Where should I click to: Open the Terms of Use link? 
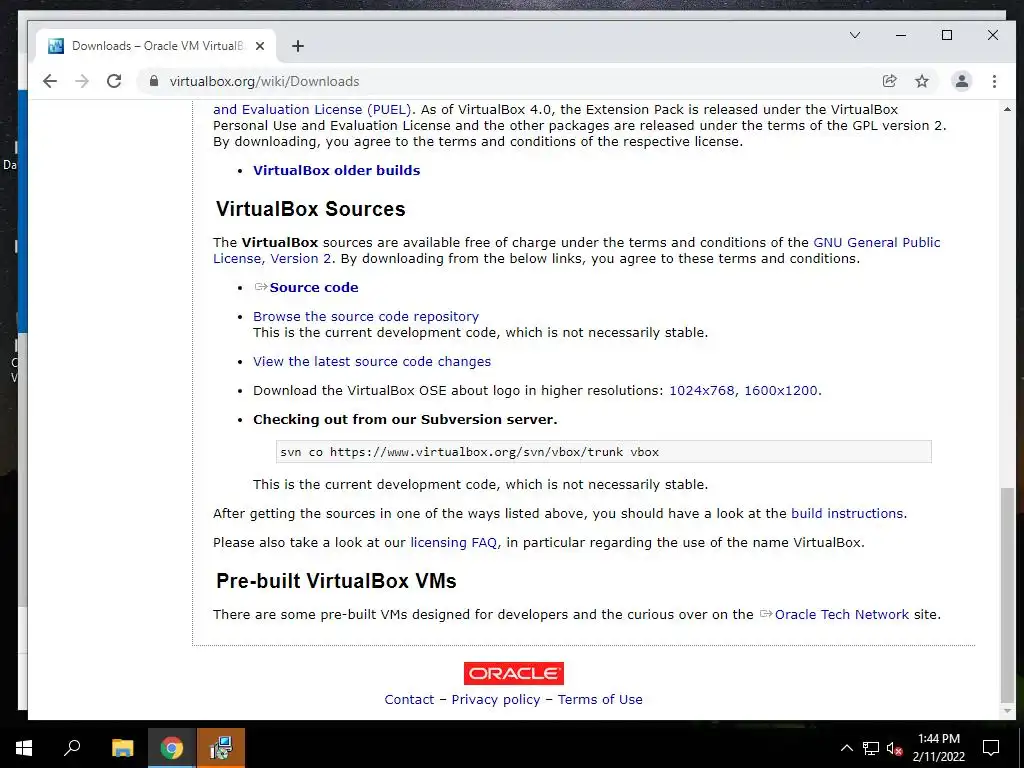coord(600,699)
